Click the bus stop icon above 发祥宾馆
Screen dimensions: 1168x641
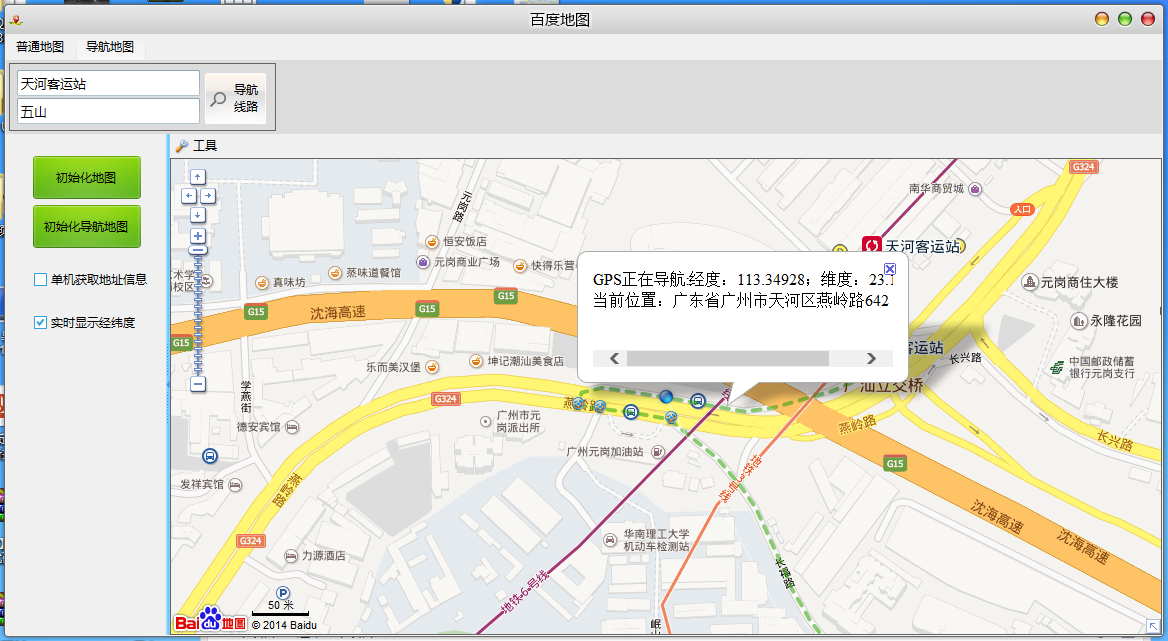(x=210, y=456)
